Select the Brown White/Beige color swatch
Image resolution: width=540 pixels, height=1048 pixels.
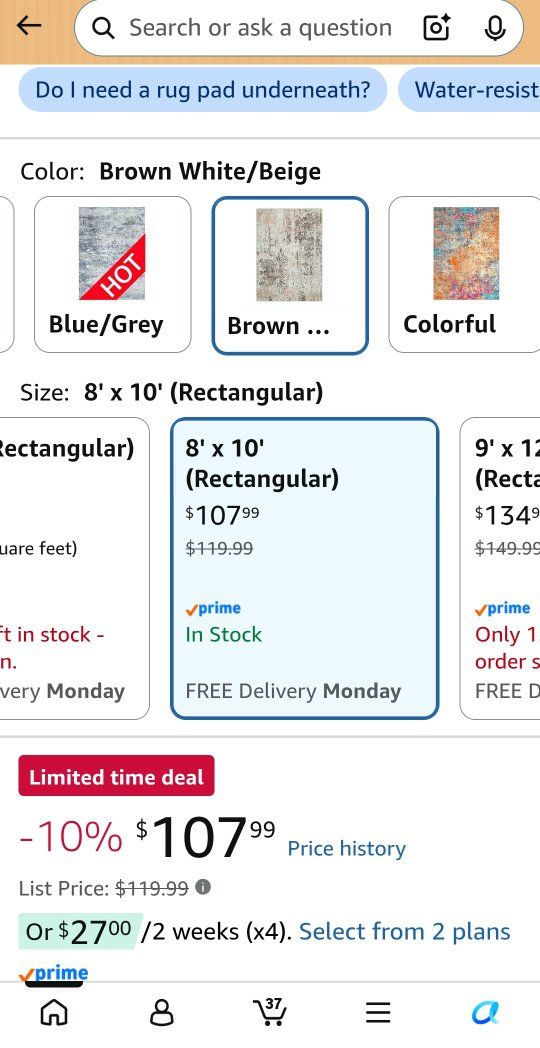click(290, 275)
